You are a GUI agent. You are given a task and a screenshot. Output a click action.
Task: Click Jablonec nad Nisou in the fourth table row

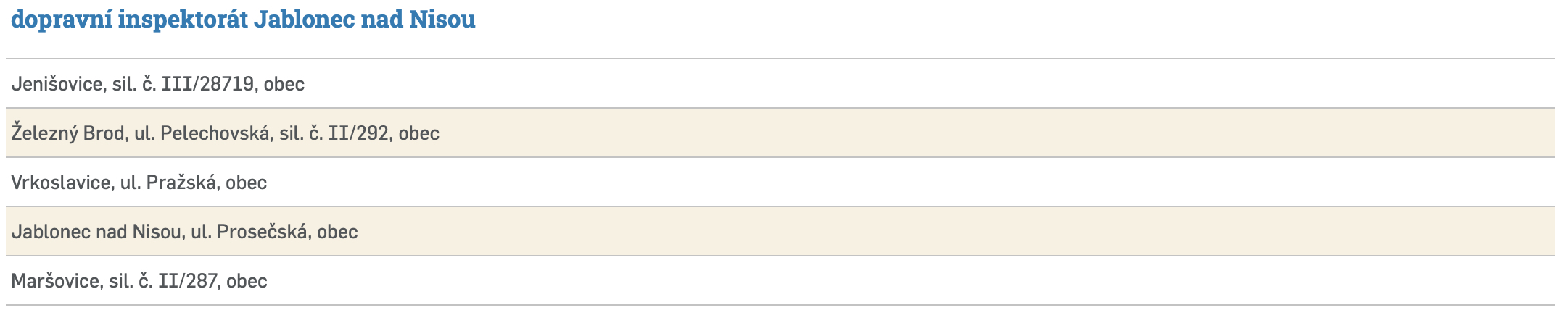[96, 232]
